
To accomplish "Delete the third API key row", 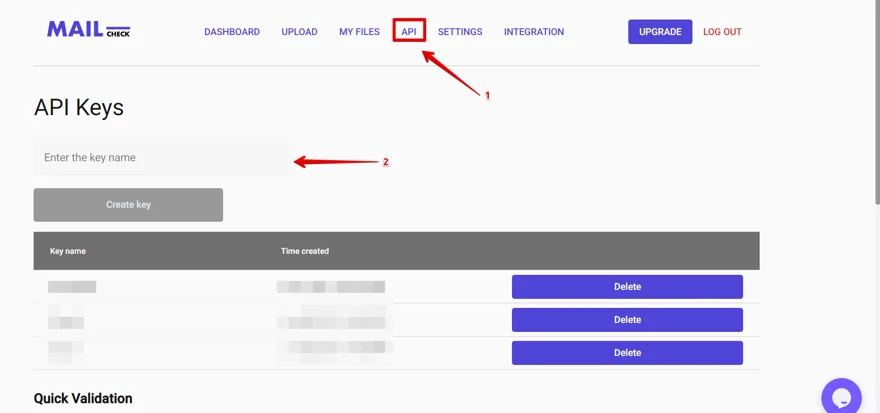I will click(x=627, y=353).
